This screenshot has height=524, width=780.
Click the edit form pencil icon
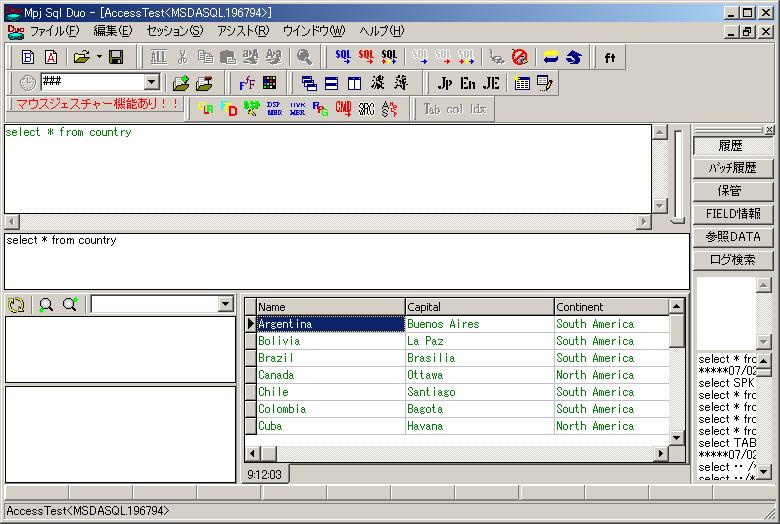pos(545,83)
